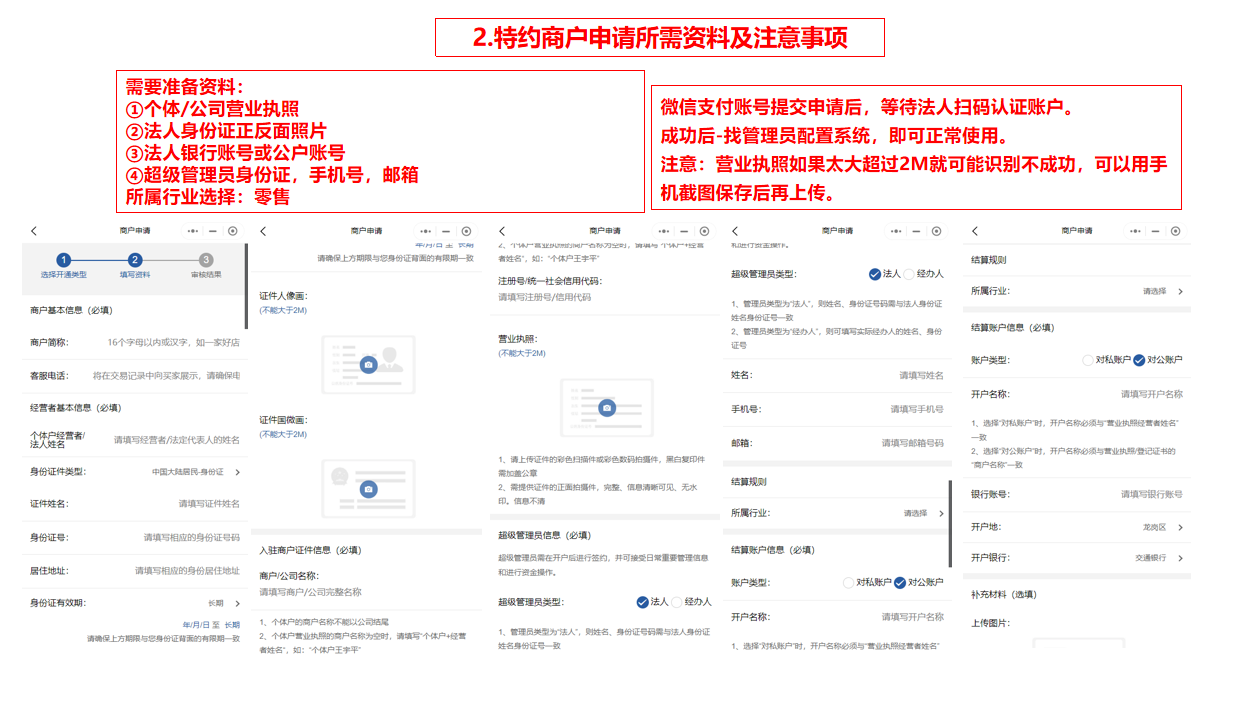Screen dimensions: 1254x702
Task: Tap minimize dash in 证件人像面 screenshot
Action: [445, 231]
